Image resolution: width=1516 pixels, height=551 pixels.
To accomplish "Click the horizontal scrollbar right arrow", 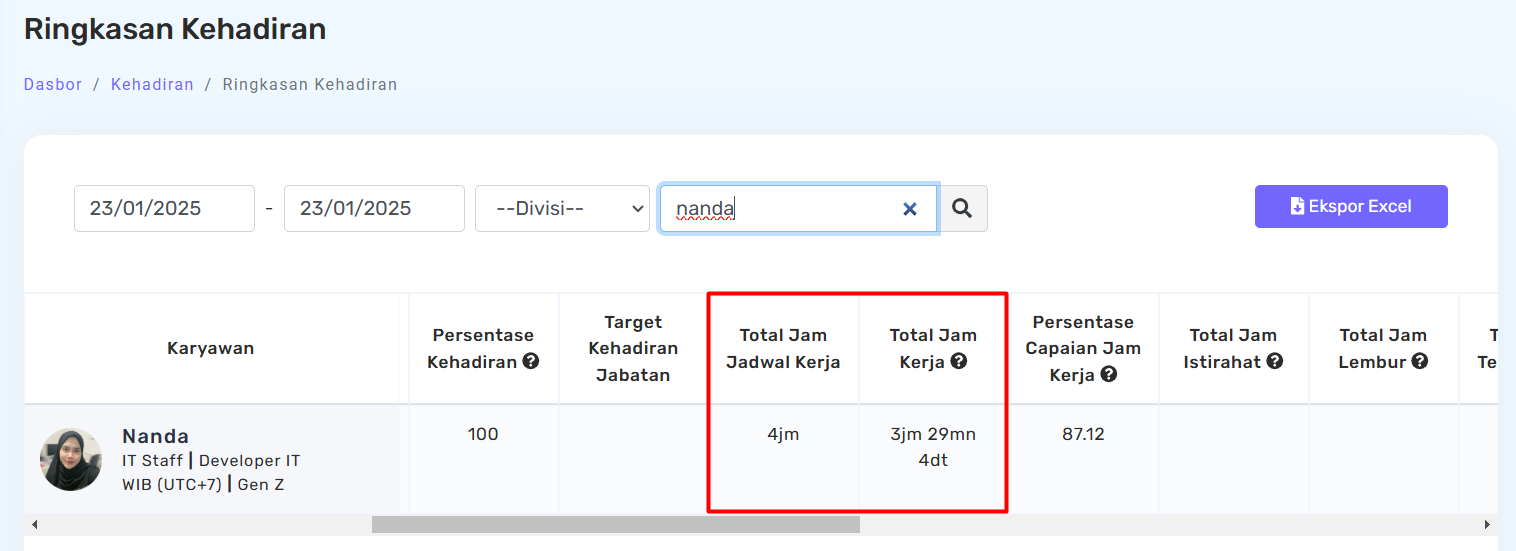I will click(1487, 524).
